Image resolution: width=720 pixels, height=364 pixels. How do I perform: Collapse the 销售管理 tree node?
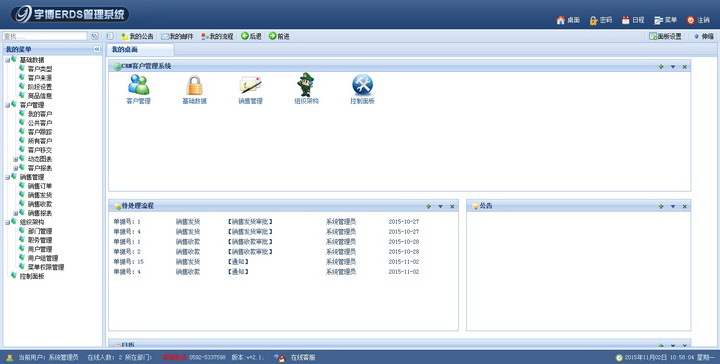(7, 177)
